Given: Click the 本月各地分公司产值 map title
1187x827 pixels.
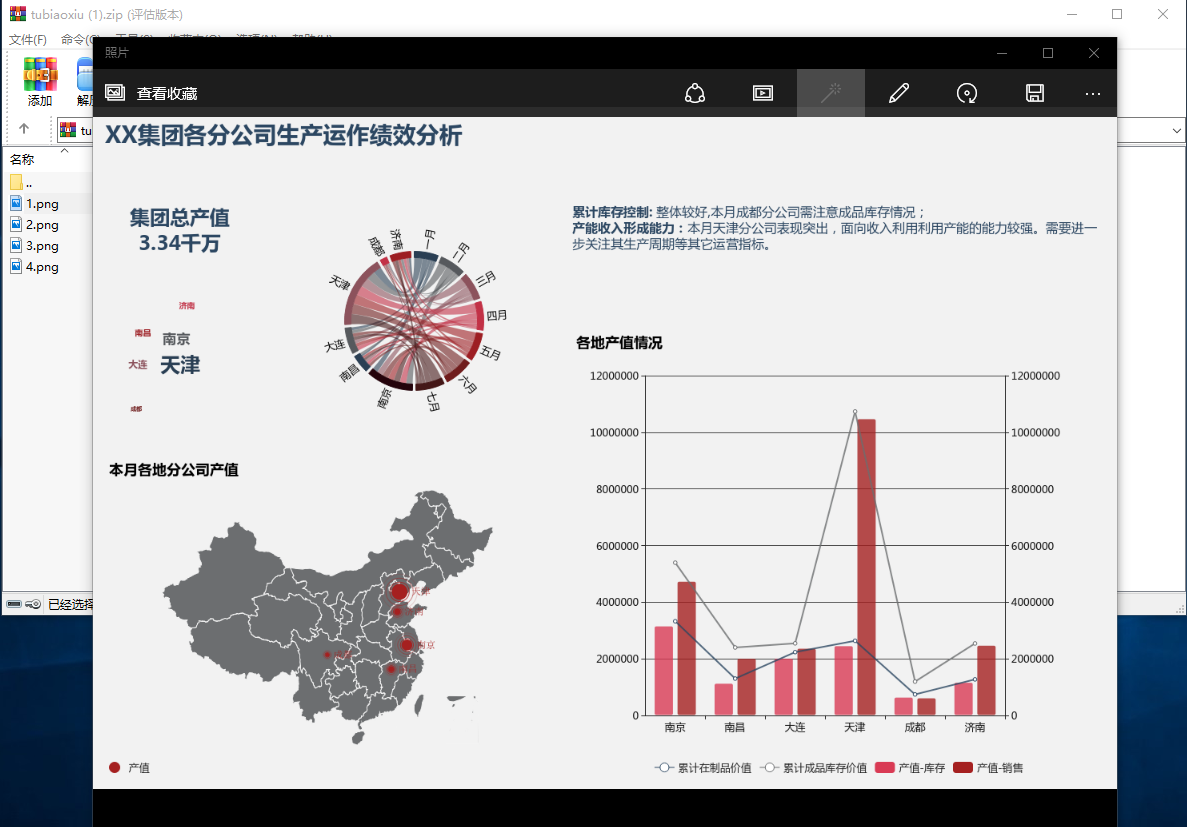Looking at the screenshot, I should coord(174,470).
